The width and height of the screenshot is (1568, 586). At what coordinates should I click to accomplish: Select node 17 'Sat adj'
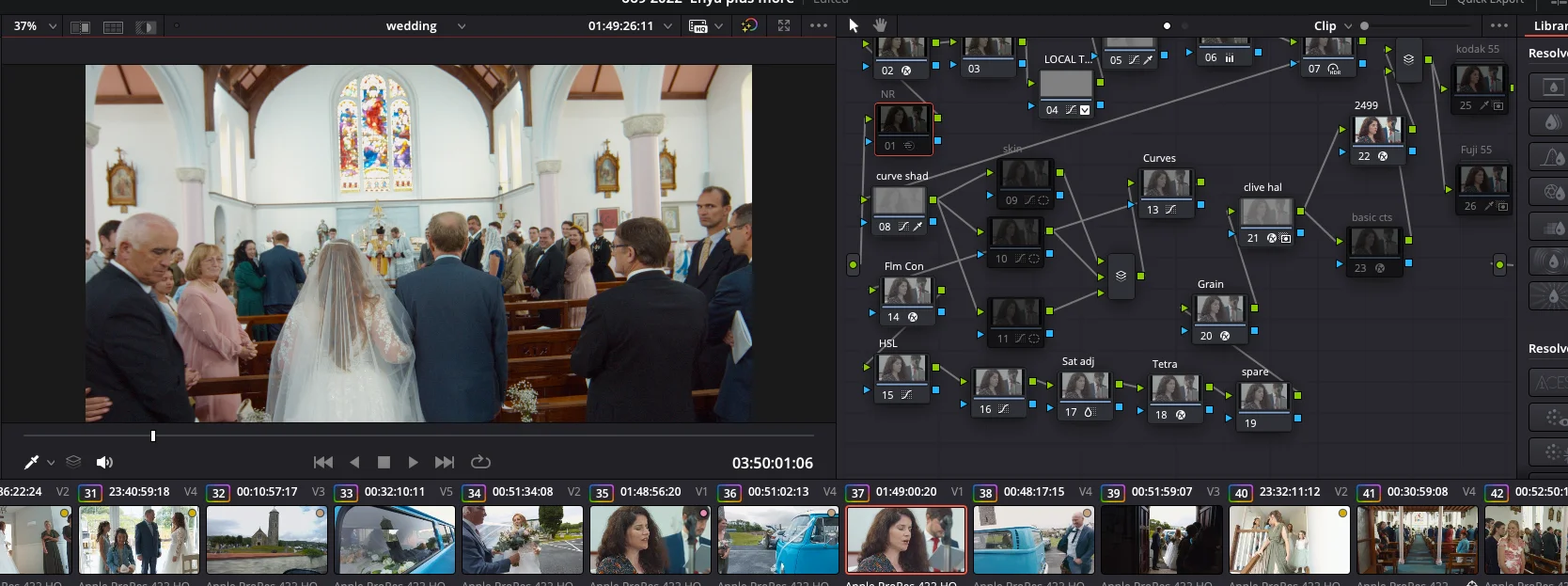point(1084,395)
